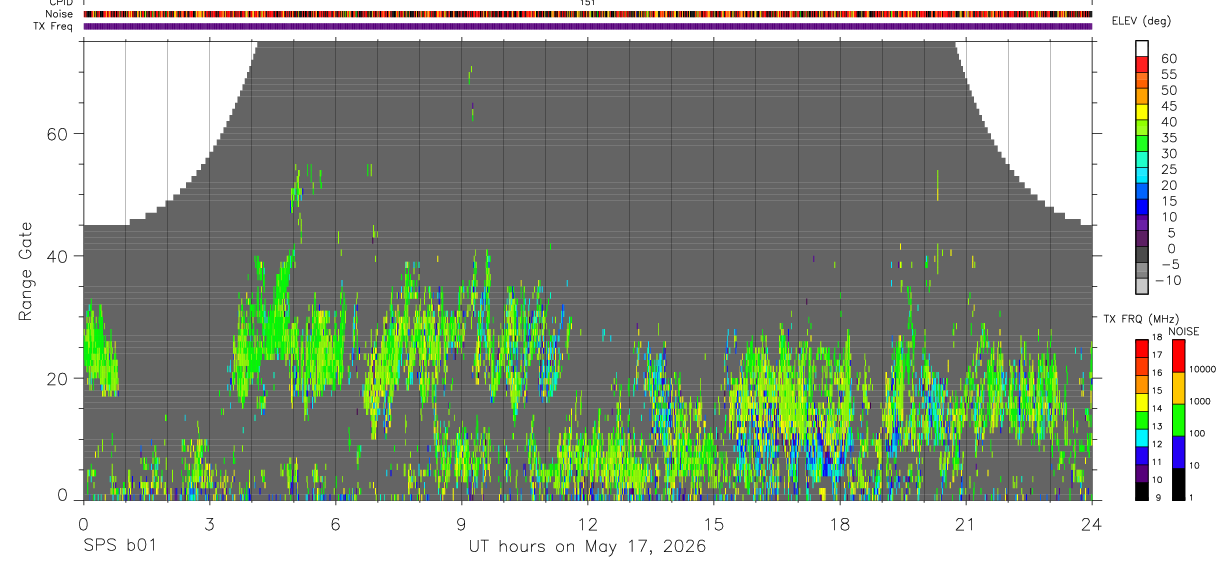Click the 'ELEV (deg)' legend title
Screen dimensions: 1228x567
(x=1142, y=21)
